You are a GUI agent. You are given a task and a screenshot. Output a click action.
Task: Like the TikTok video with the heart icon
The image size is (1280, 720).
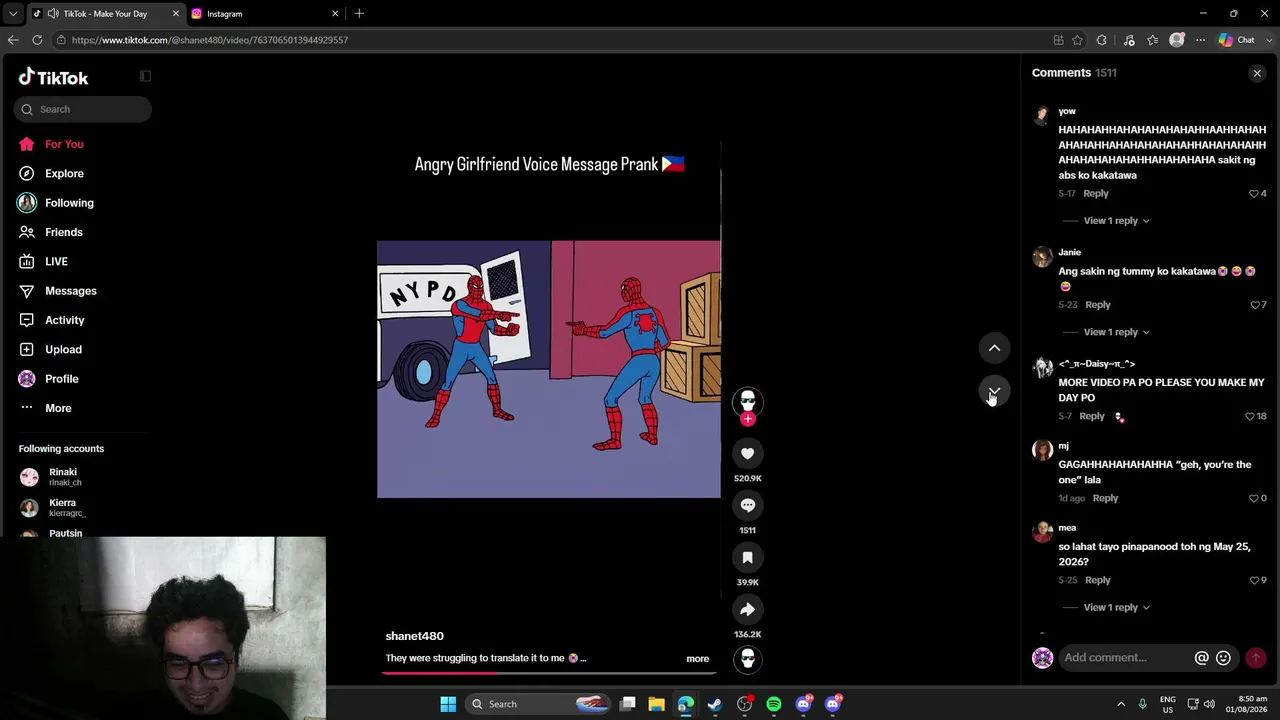[747, 453]
